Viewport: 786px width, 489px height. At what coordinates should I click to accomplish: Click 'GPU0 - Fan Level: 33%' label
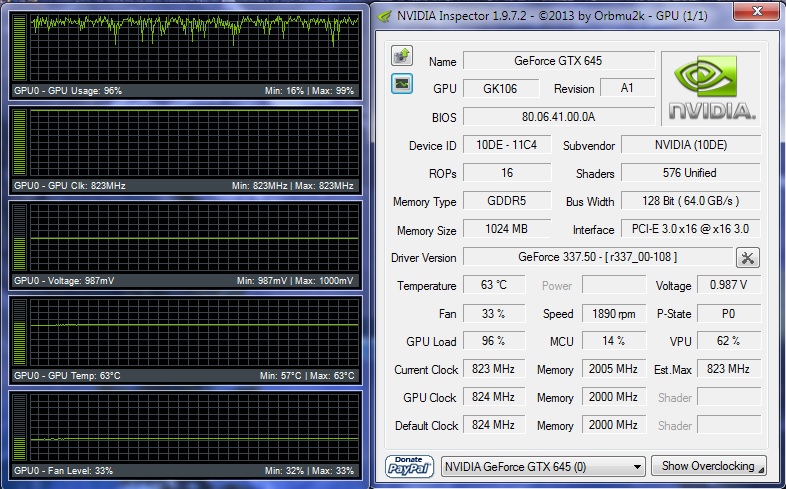tap(63, 471)
